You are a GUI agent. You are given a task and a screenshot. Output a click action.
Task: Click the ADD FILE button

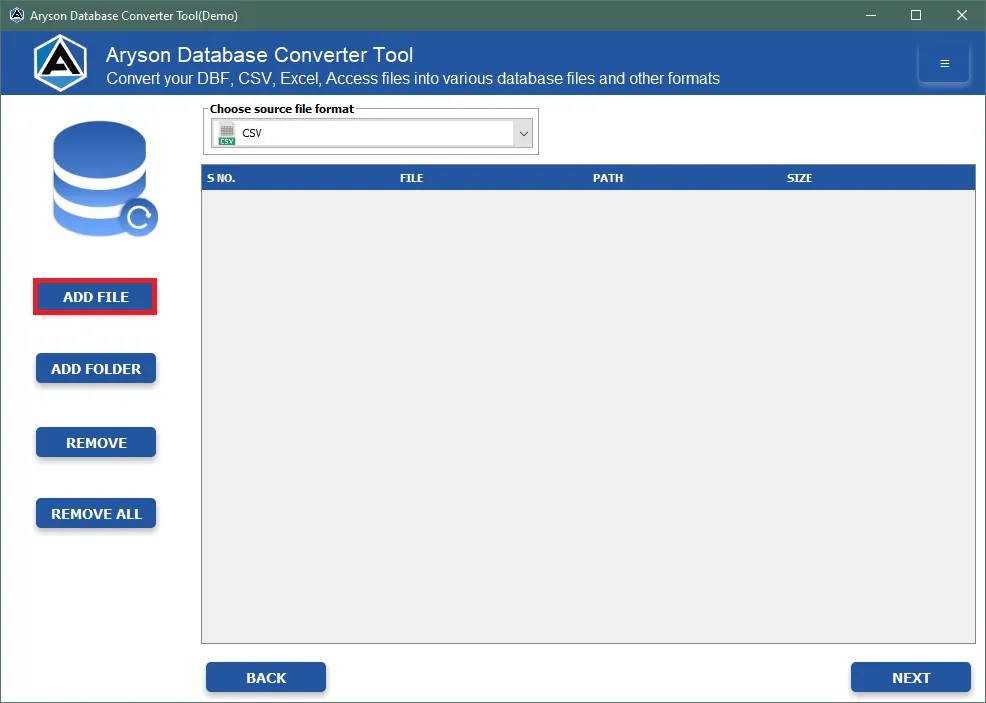[x=95, y=297]
